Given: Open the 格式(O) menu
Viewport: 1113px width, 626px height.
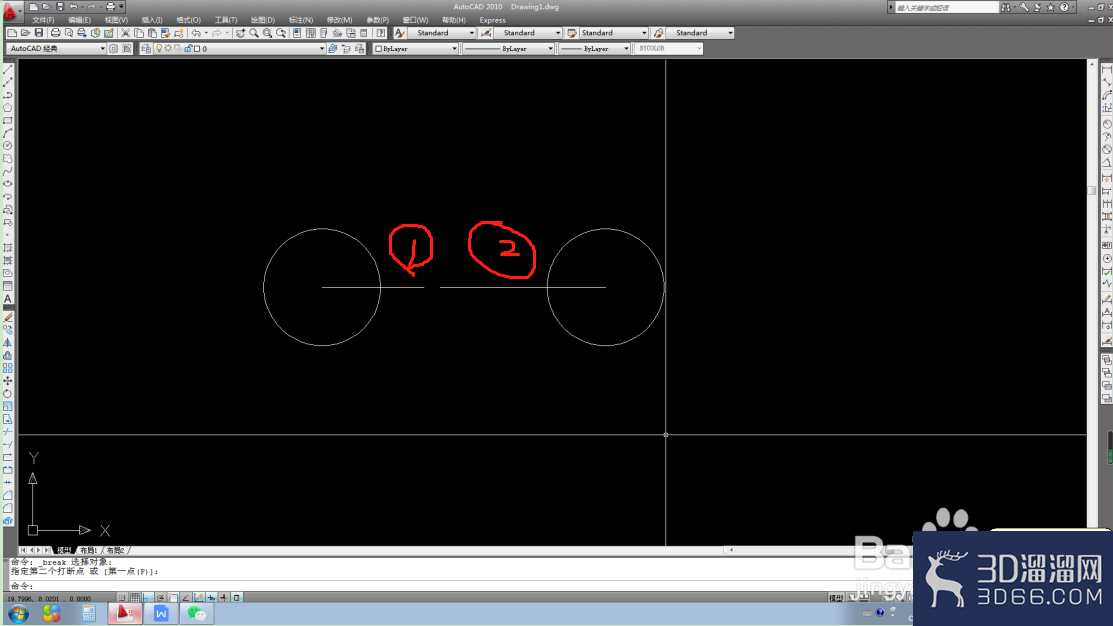Looking at the screenshot, I should (188, 20).
